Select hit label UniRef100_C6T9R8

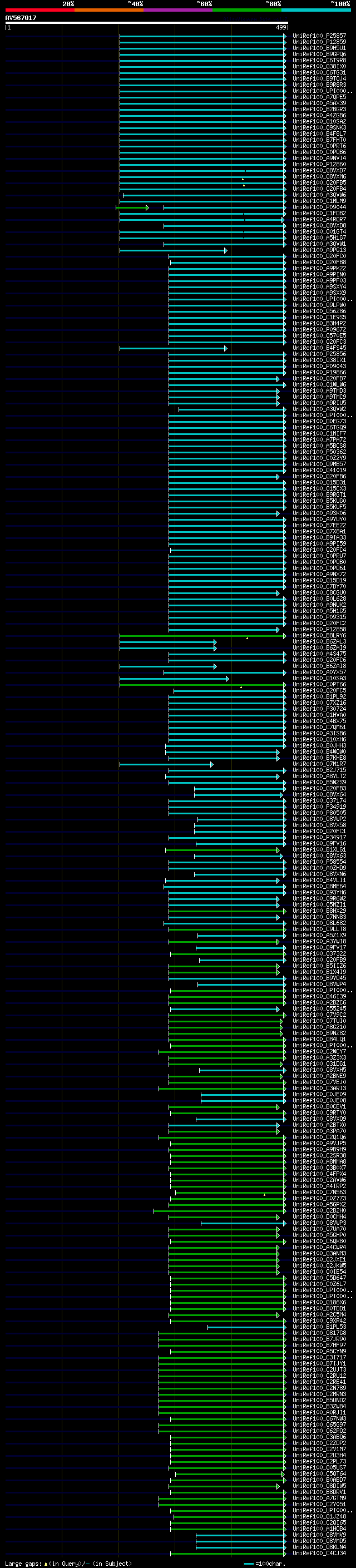click(319, 60)
